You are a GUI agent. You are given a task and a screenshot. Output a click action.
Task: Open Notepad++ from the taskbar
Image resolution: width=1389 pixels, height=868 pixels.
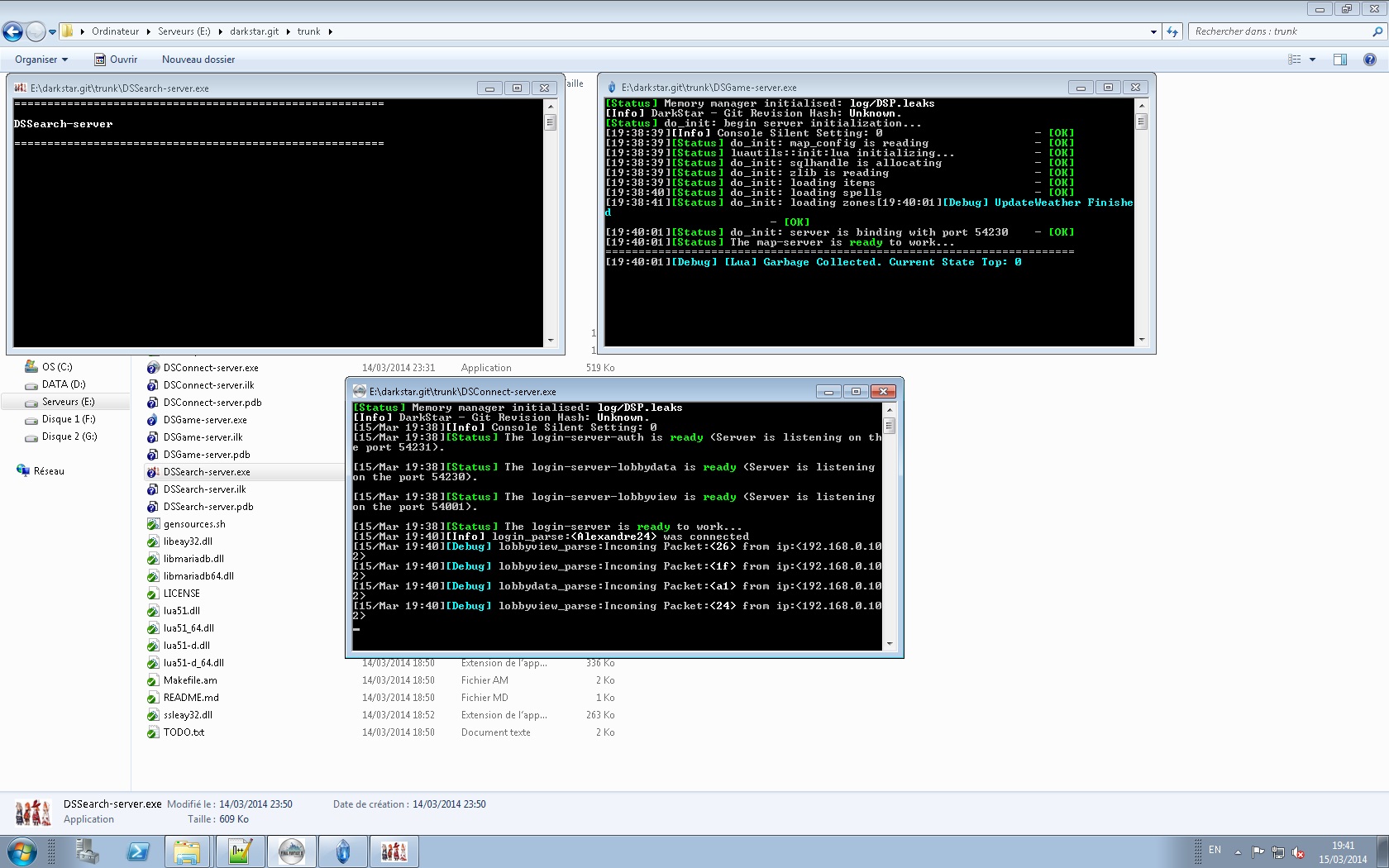pos(240,851)
